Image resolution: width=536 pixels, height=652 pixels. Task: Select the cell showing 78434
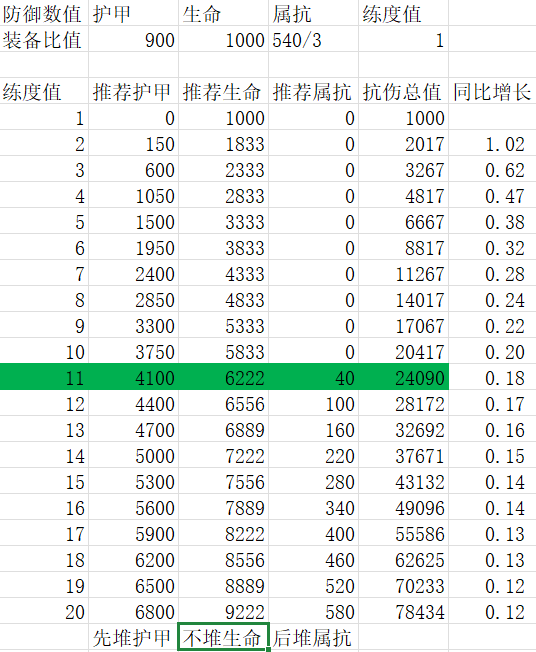(403, 611)
